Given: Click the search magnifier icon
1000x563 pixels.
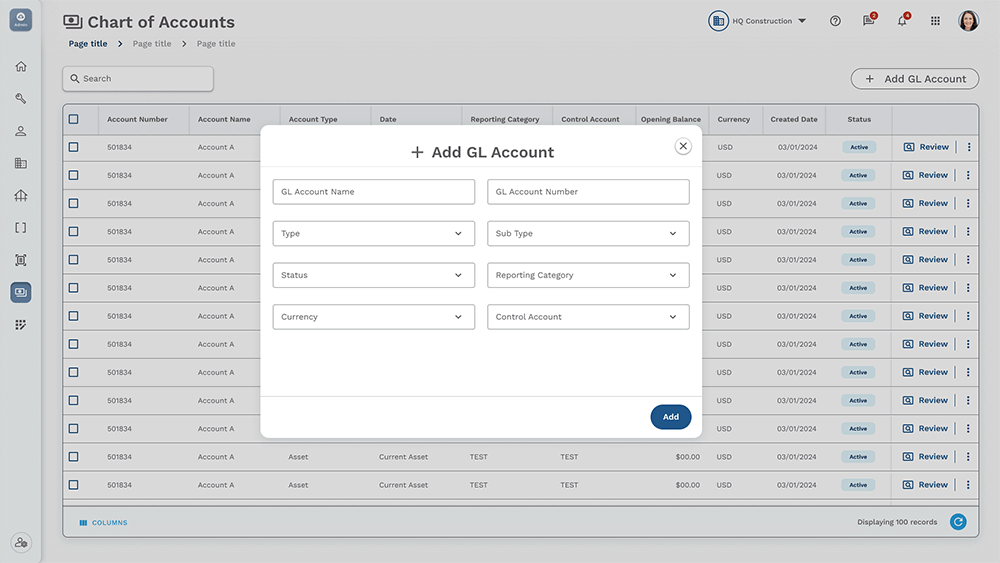Looking at the screenshot, I should (x=75, y=78).
